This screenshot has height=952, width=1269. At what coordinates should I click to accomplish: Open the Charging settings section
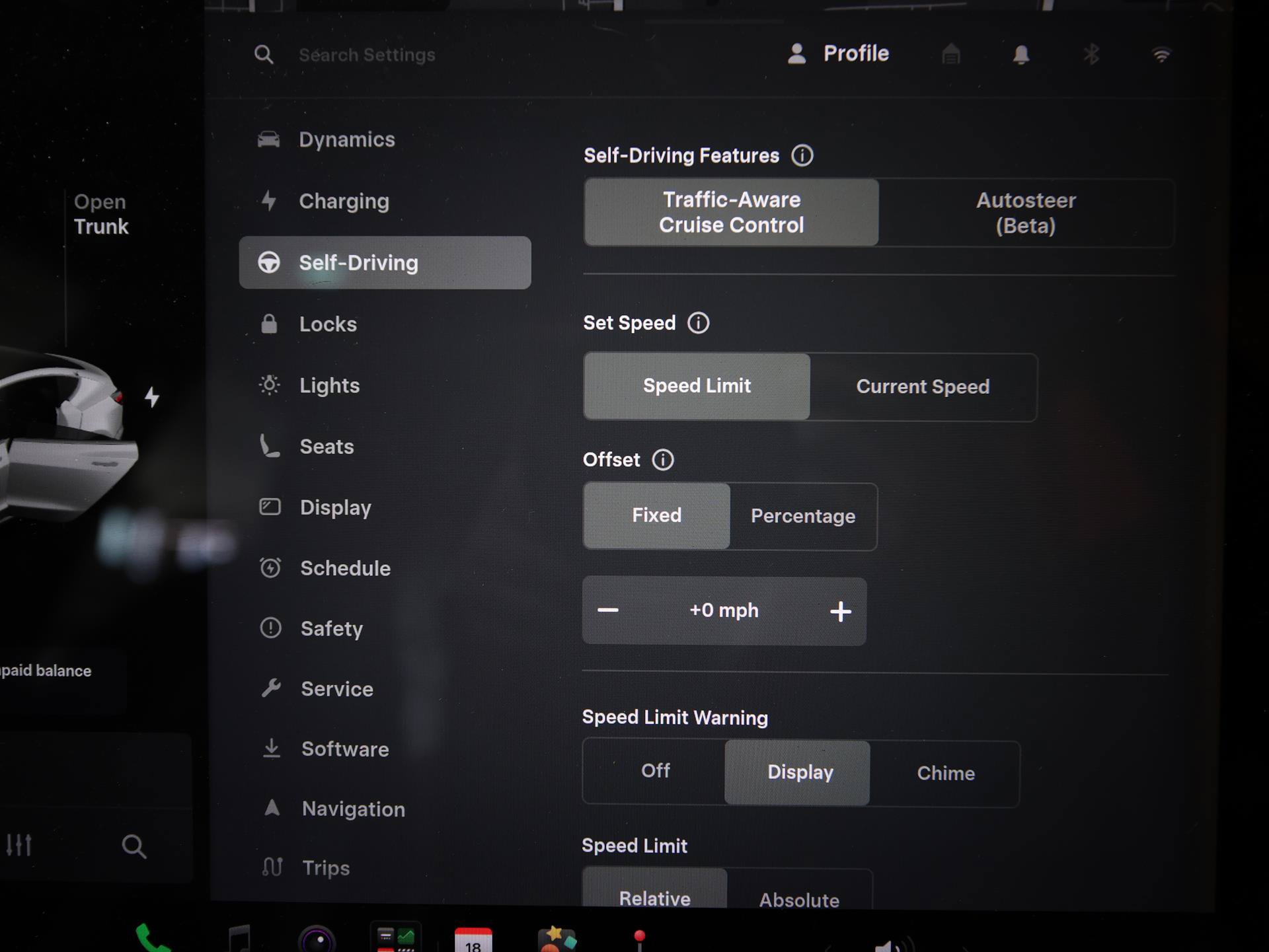(x=385, y=201)
